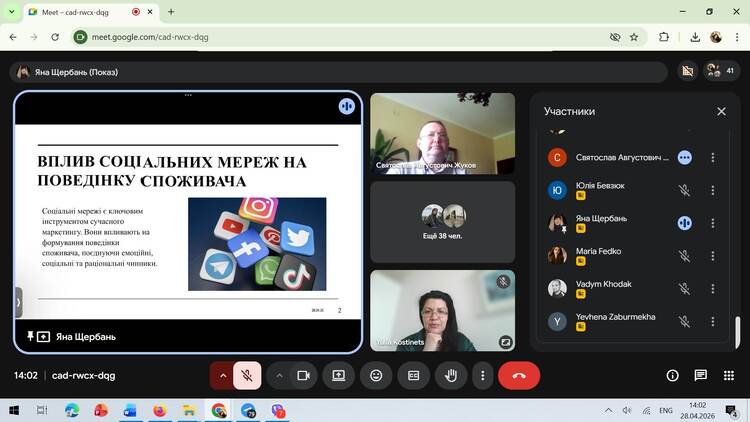Bookmark this page with star icon
Screen dimensions: 750x422
tap(634, 37)
